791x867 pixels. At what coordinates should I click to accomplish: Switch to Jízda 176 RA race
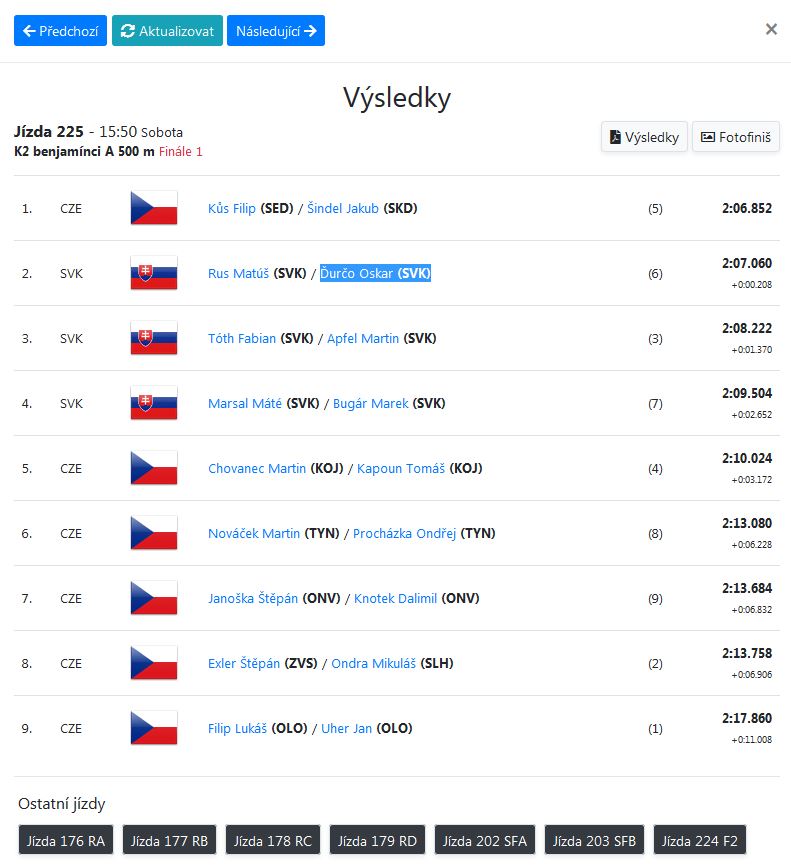[x=66, y=841]
